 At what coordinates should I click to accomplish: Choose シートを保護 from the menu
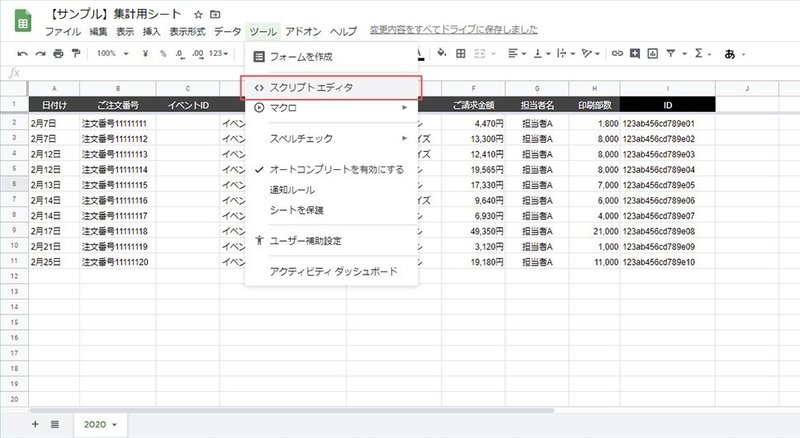pyautogui.click(x=332, y=210)
